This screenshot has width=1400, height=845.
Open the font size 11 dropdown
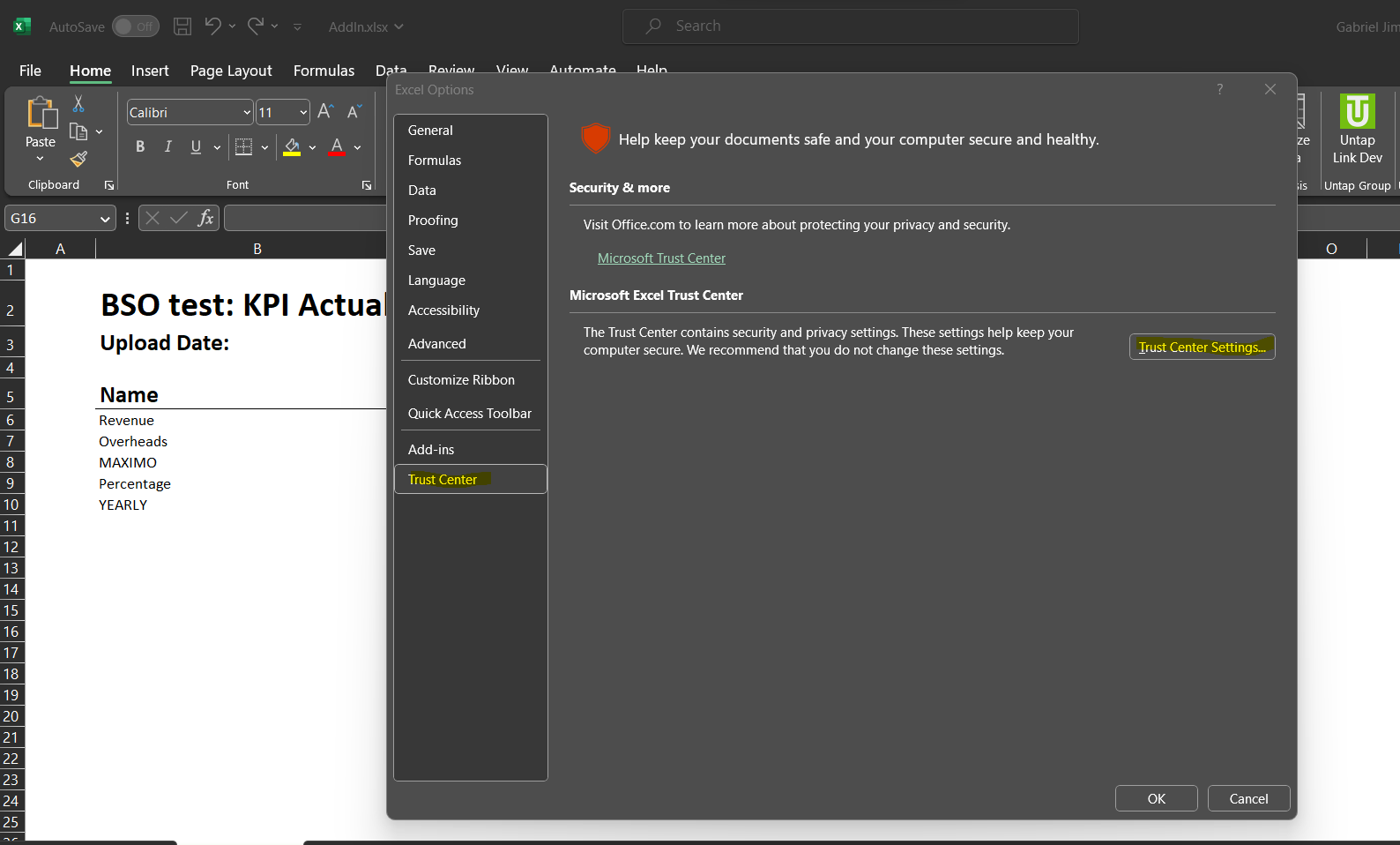[x=303, y=113]
